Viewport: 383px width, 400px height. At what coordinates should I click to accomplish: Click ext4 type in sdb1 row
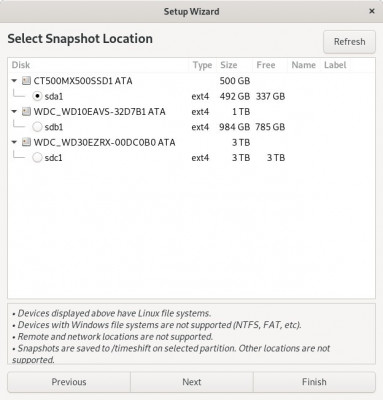pyautogui.click(x=200, y=127)
